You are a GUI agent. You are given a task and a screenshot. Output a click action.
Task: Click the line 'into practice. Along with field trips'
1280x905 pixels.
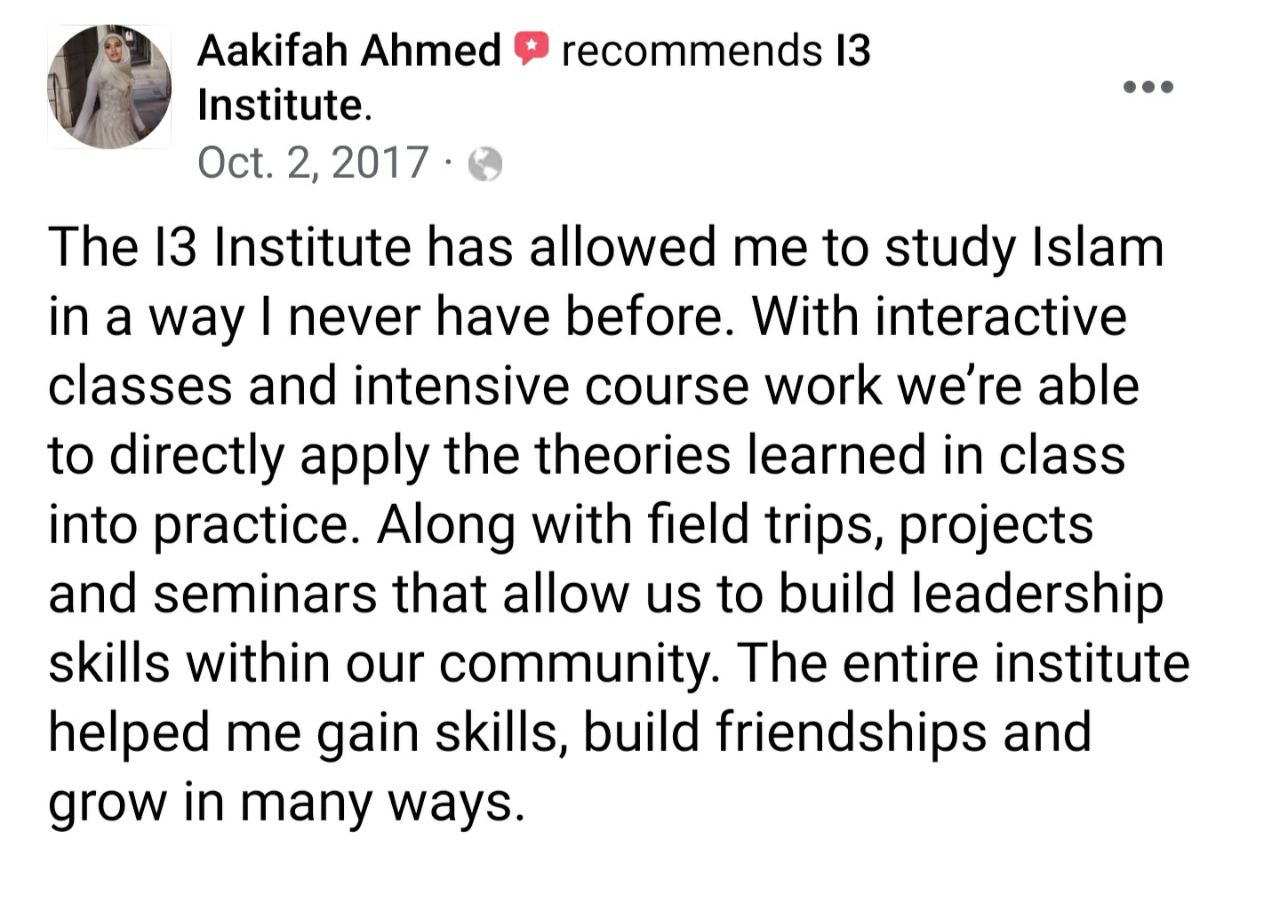(571, 526)
